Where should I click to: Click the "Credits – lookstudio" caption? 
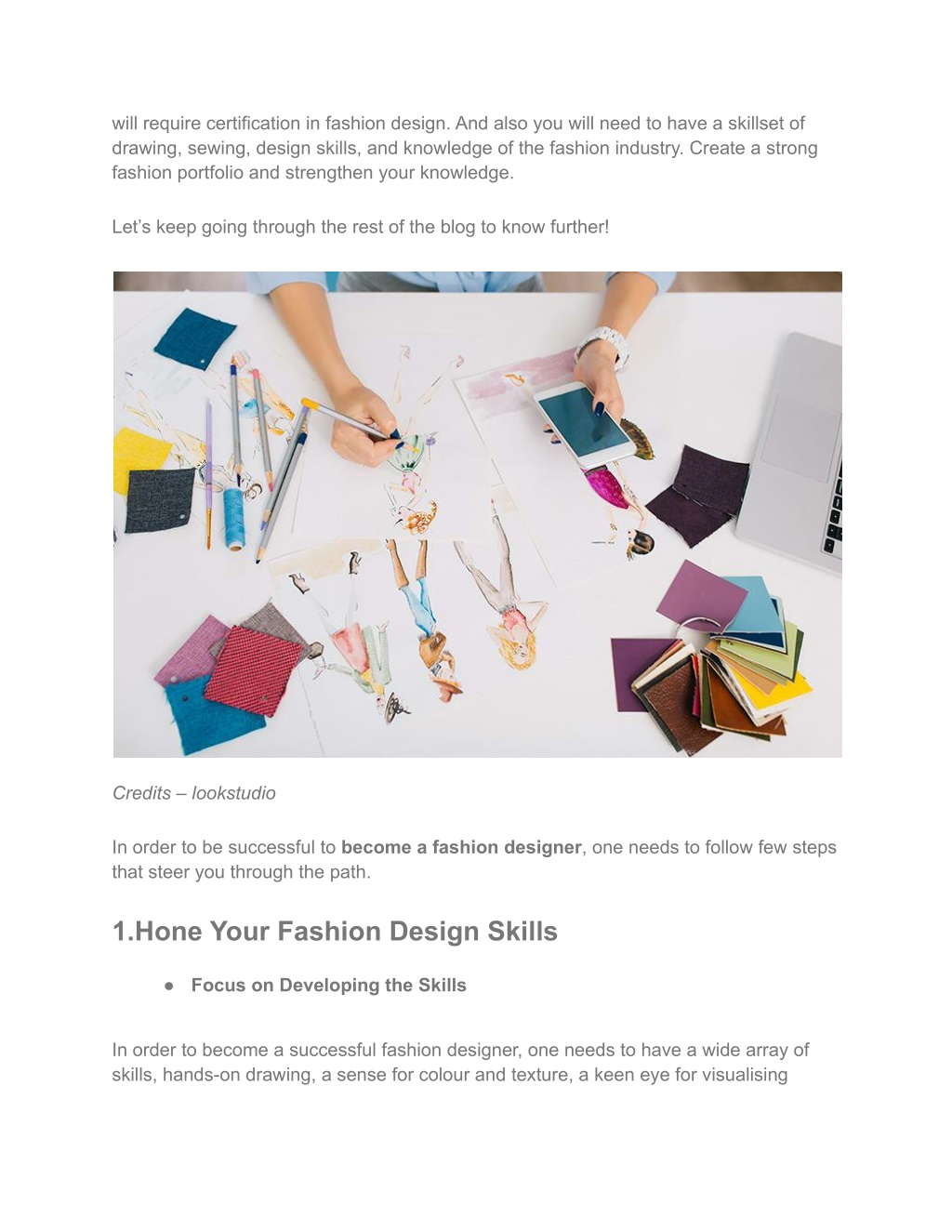[194, 793]
